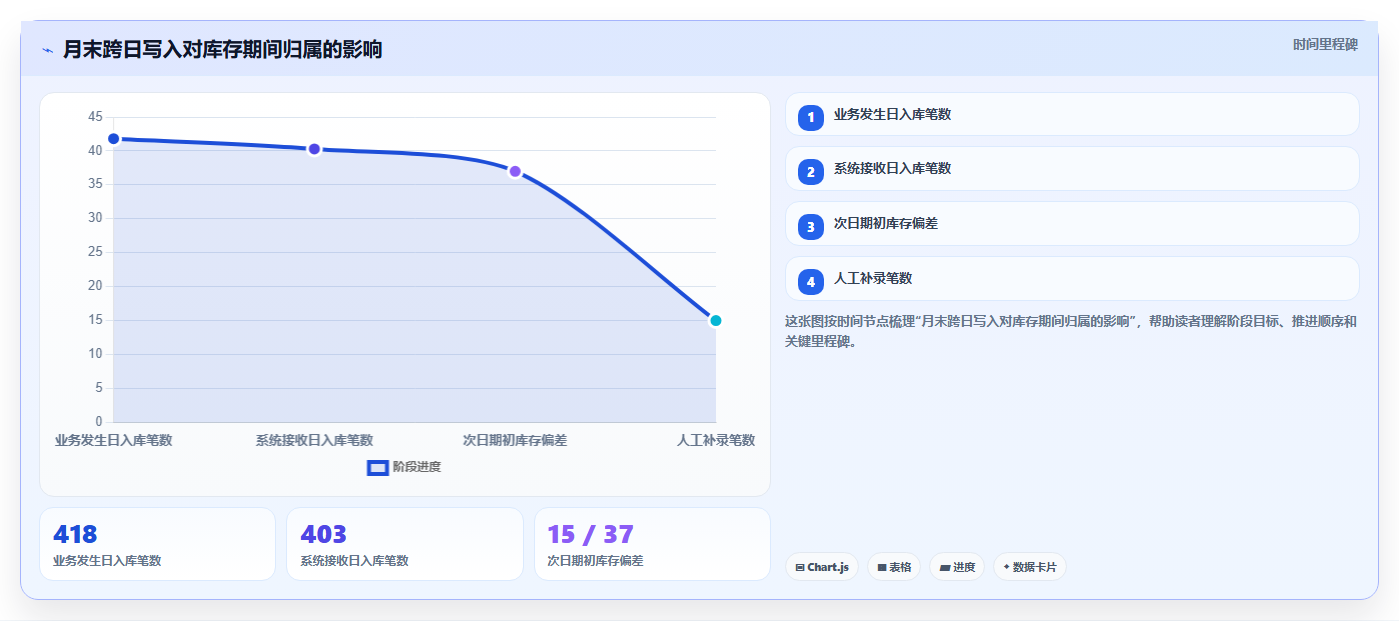Image resolution: width=1399 pixels, height=621 pixels.
Task: Click the 时间里程碑 label in header
Action: pos(1325,44)
